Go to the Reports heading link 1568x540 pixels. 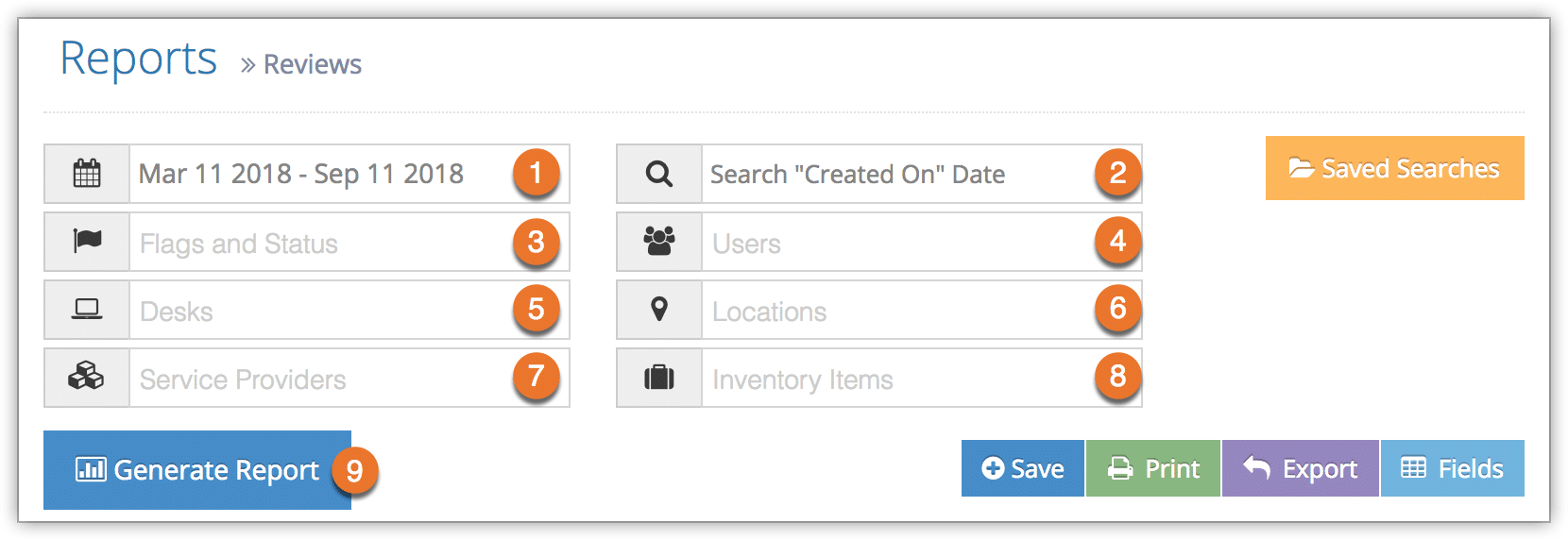[139, 59]
